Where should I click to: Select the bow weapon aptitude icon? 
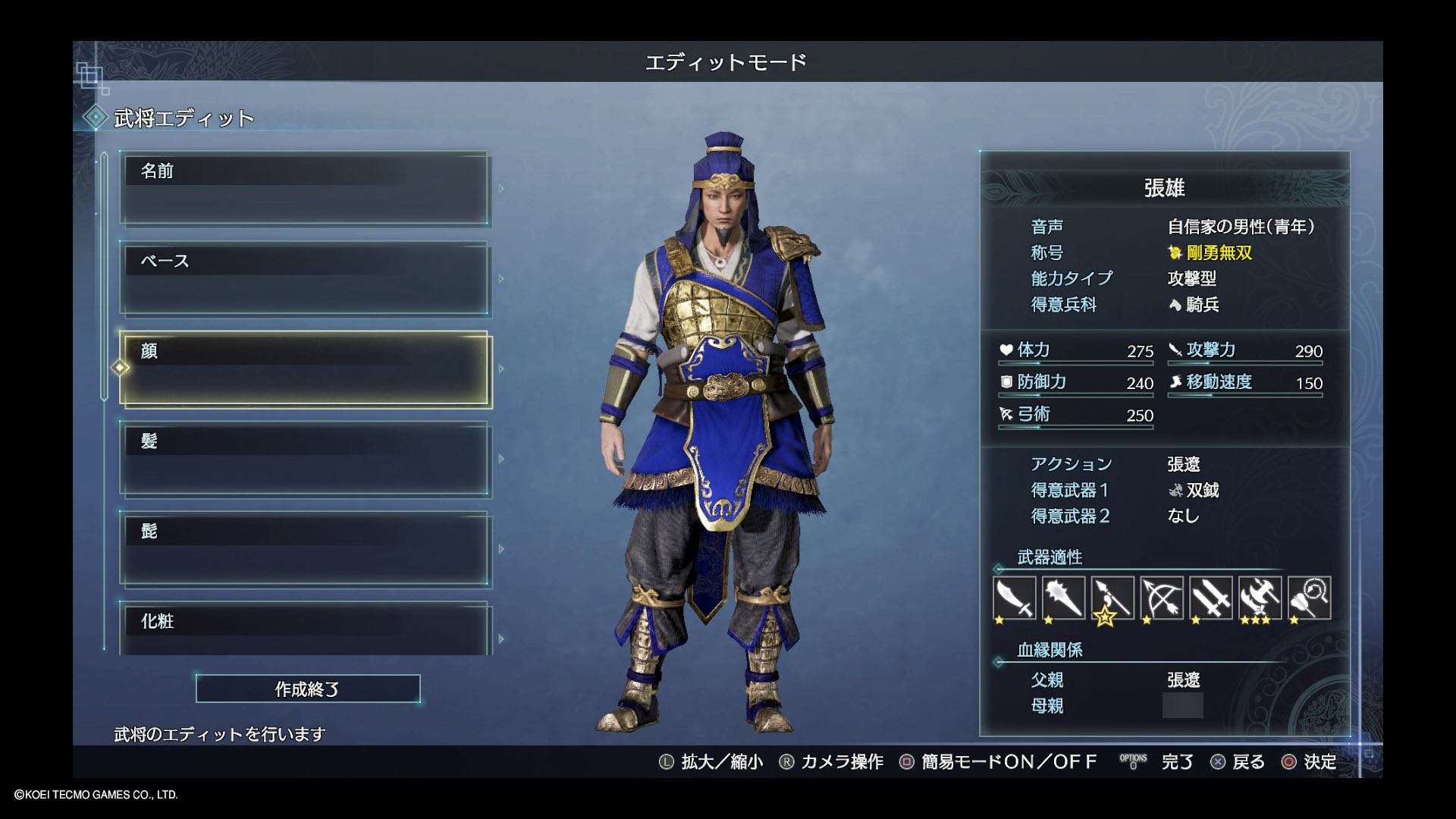(x=1162, y=598)
